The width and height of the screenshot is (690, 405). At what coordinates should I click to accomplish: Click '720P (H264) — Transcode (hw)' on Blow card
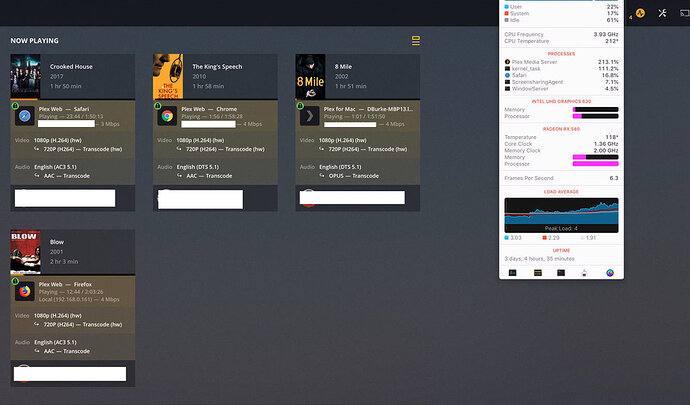pyautogui.click(x=83, y=324)
